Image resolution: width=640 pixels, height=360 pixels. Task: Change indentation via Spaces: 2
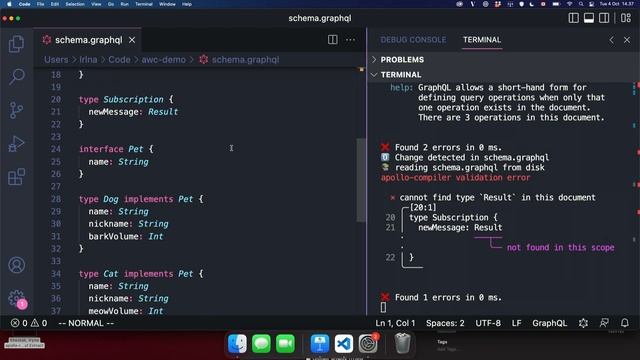[445, 323]
